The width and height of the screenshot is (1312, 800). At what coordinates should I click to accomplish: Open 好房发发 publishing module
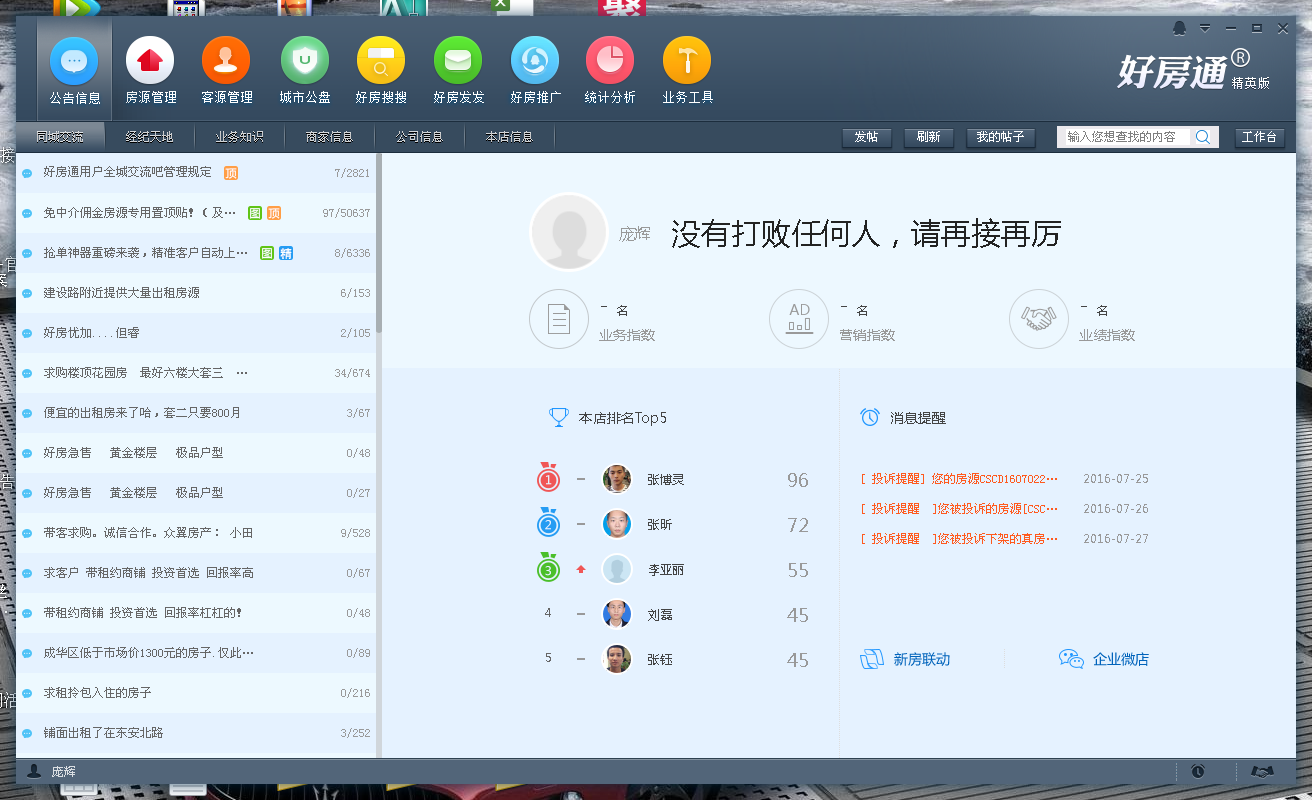pyautogui.click(x=458, y=70)
